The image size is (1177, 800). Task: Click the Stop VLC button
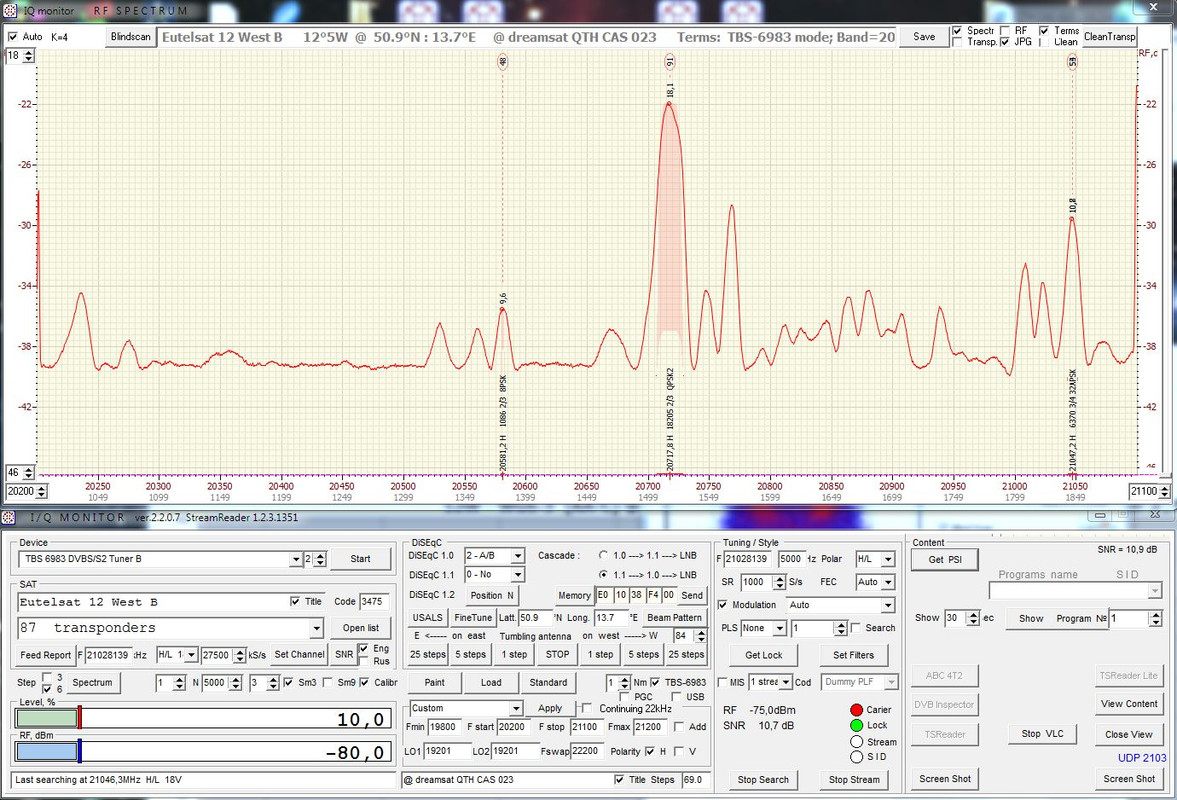(x=1042, y=734)
